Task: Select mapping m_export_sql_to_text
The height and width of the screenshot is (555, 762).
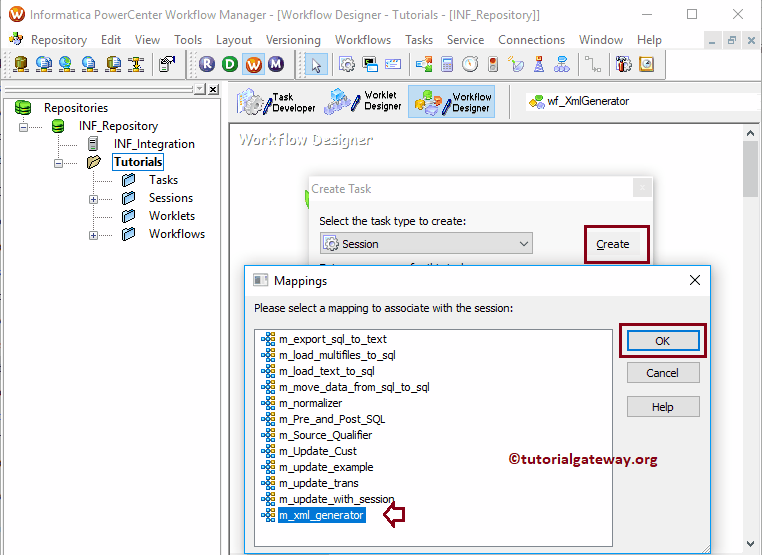Action: [x=332, y=339]
